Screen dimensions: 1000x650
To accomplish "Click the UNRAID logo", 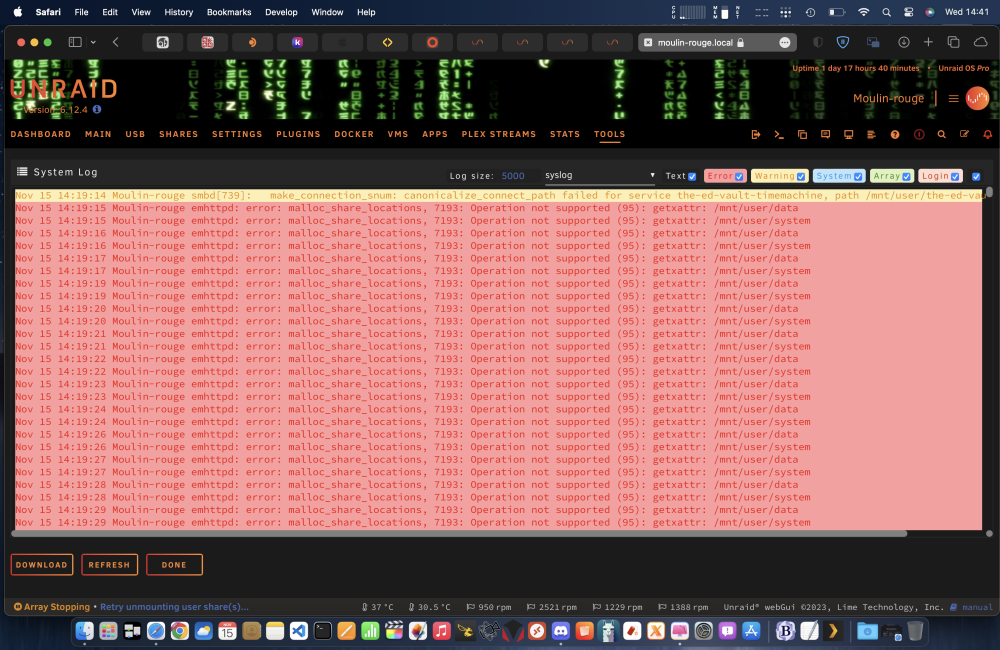I will click(64, 89).
